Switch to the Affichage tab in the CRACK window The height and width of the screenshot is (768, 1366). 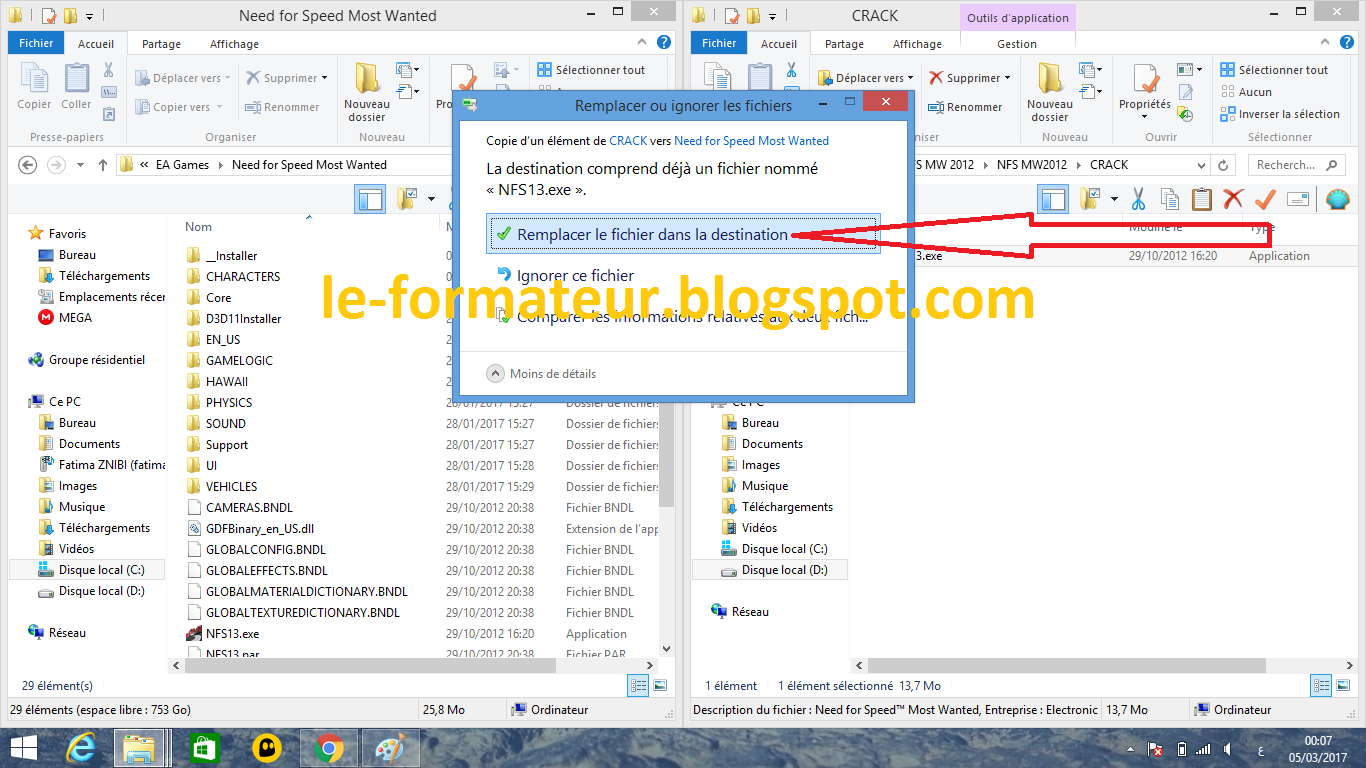tap(917, 44)
